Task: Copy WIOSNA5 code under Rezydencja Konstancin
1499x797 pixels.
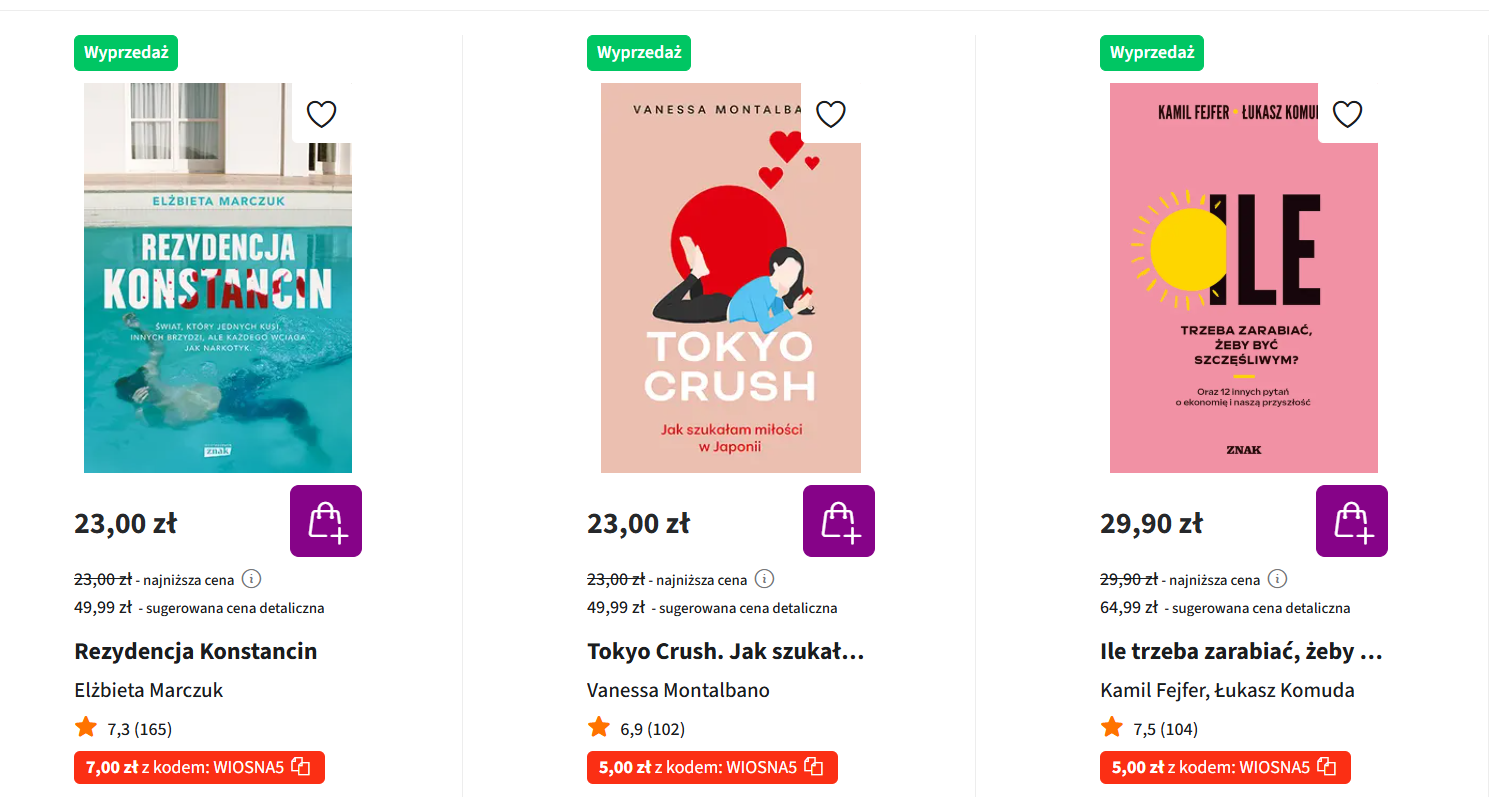Action: 301,767
